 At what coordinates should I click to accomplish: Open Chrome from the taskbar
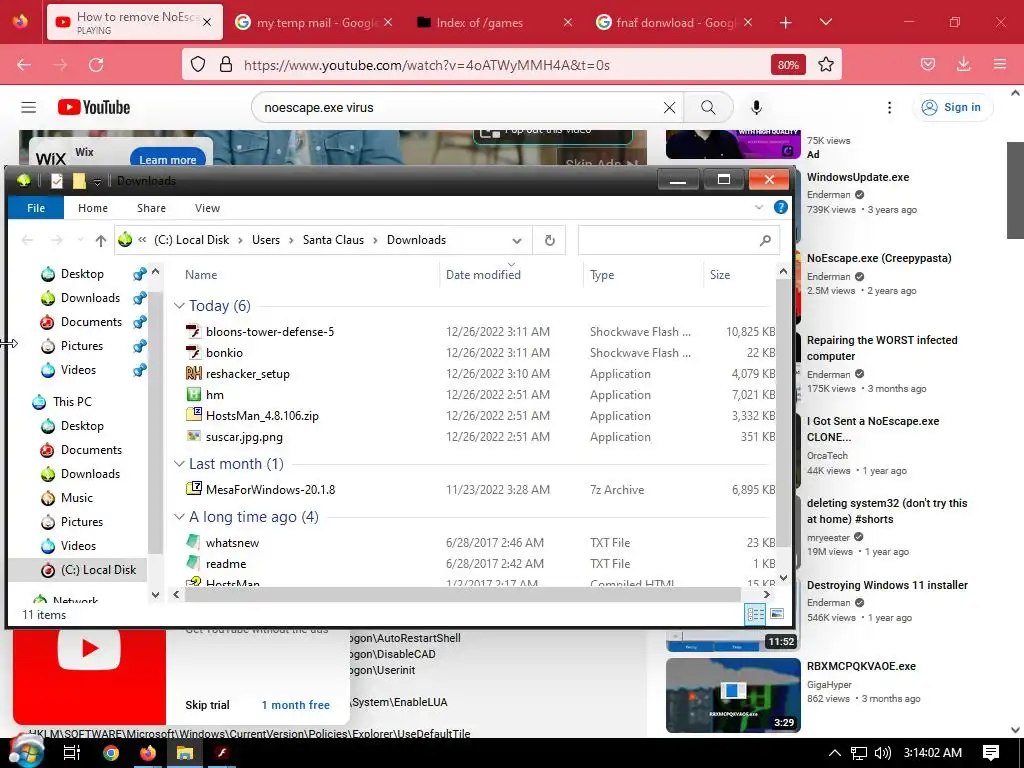click(x=111, y=753)
